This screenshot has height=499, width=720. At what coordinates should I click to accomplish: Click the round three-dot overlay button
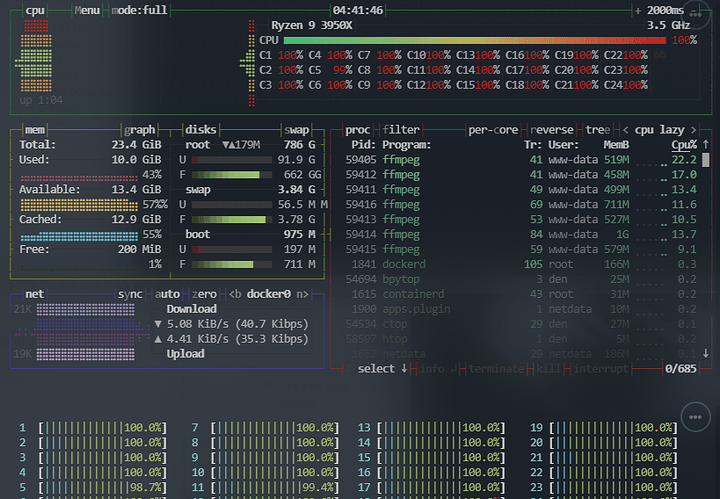[693, 417]
